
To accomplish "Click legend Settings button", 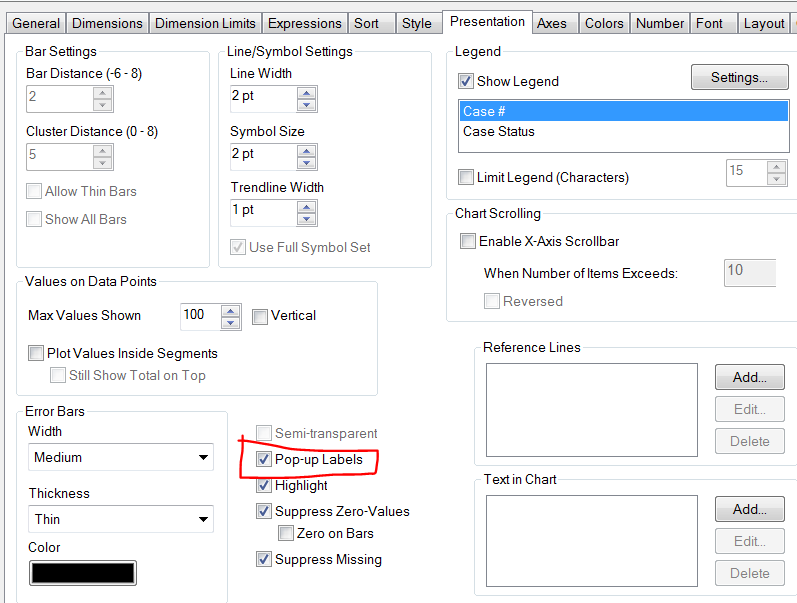I will pos(739,77).
